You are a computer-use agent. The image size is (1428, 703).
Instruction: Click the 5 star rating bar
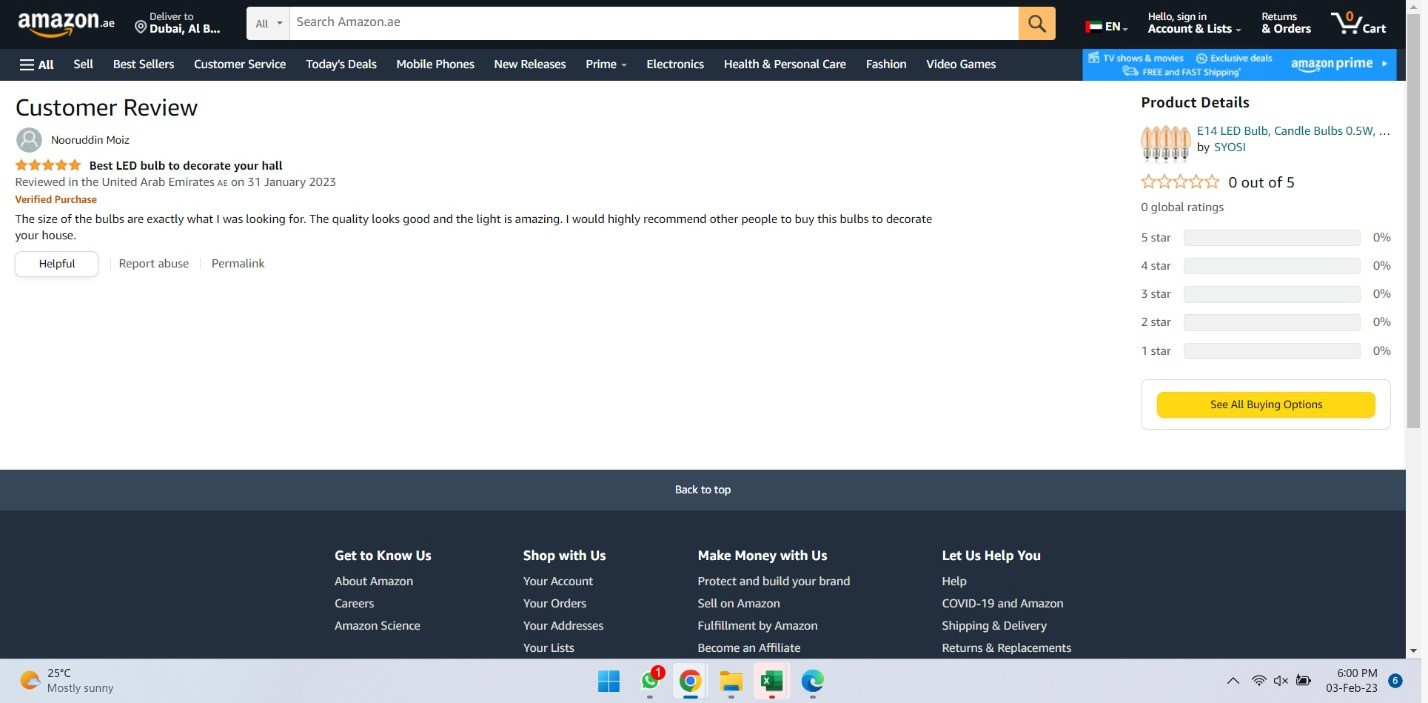tap(1272, 238)
